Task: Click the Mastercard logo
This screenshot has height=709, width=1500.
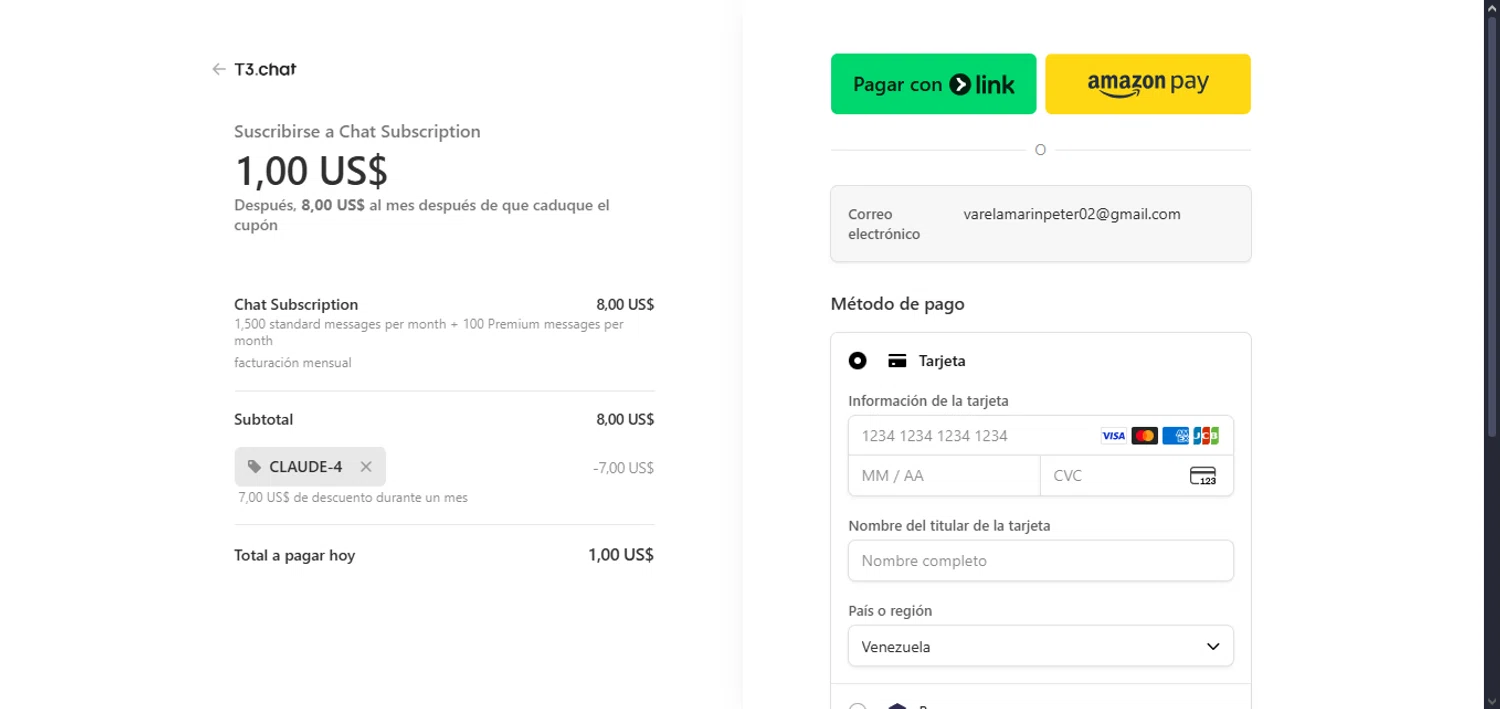Action: 1144,436
